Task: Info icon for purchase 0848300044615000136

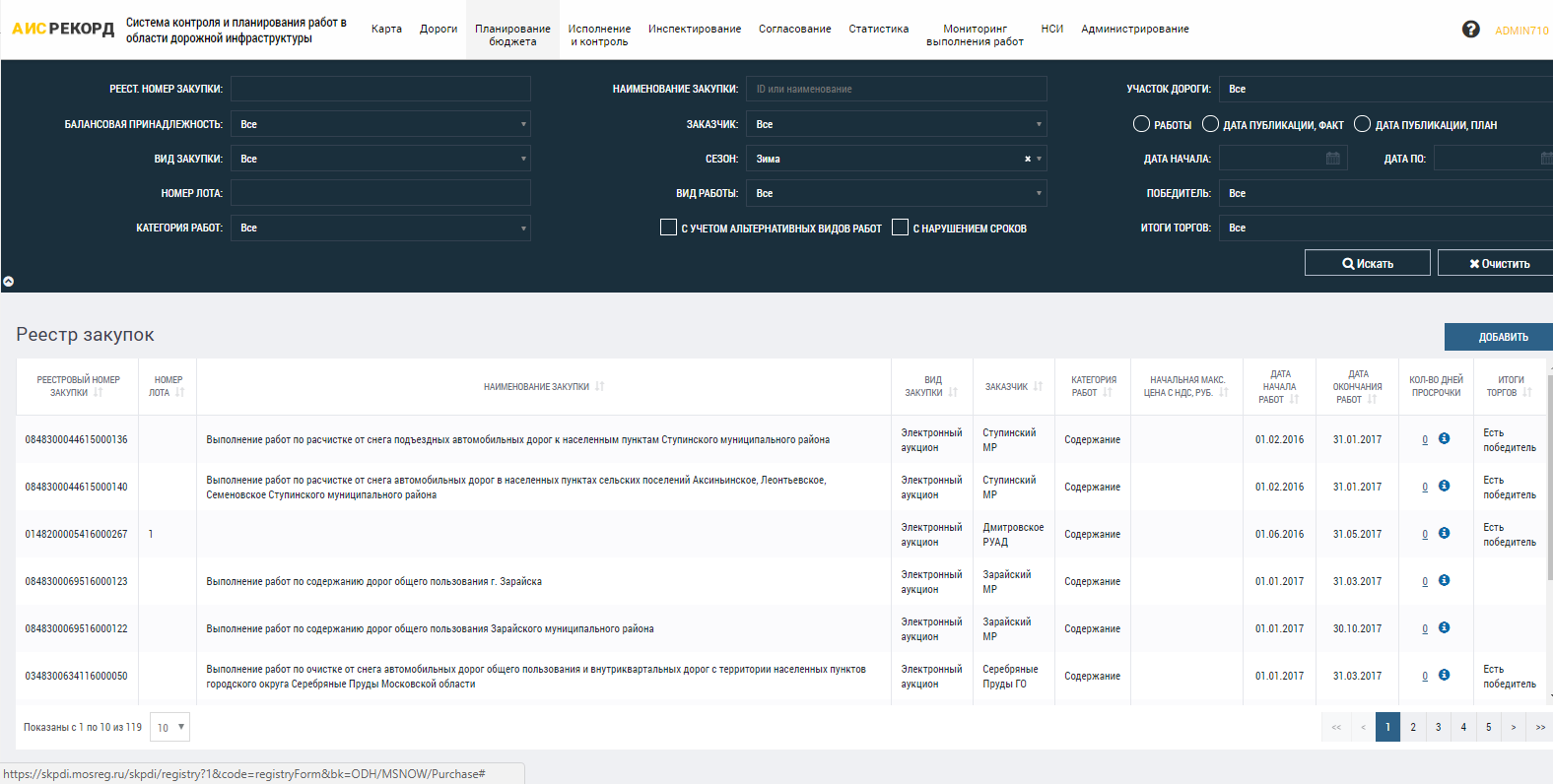Action: [x=1444, y=438]
